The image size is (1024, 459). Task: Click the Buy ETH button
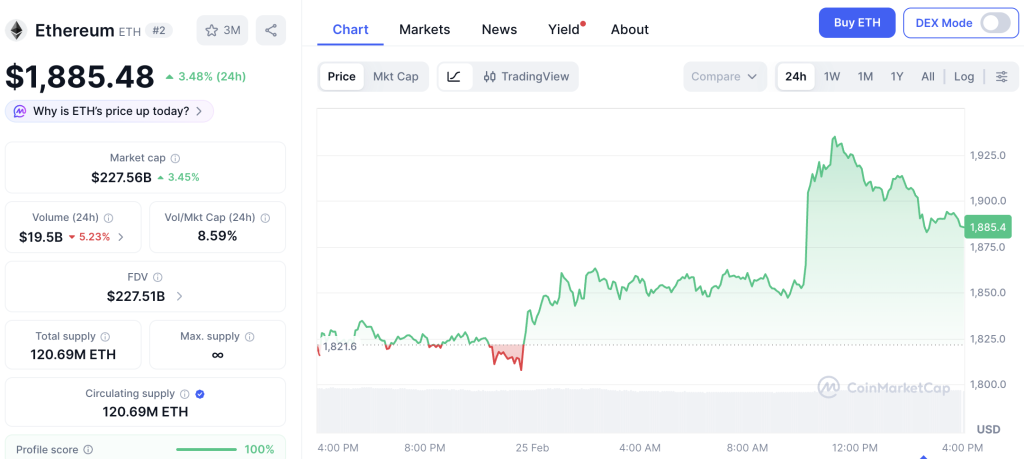point(857,23)
